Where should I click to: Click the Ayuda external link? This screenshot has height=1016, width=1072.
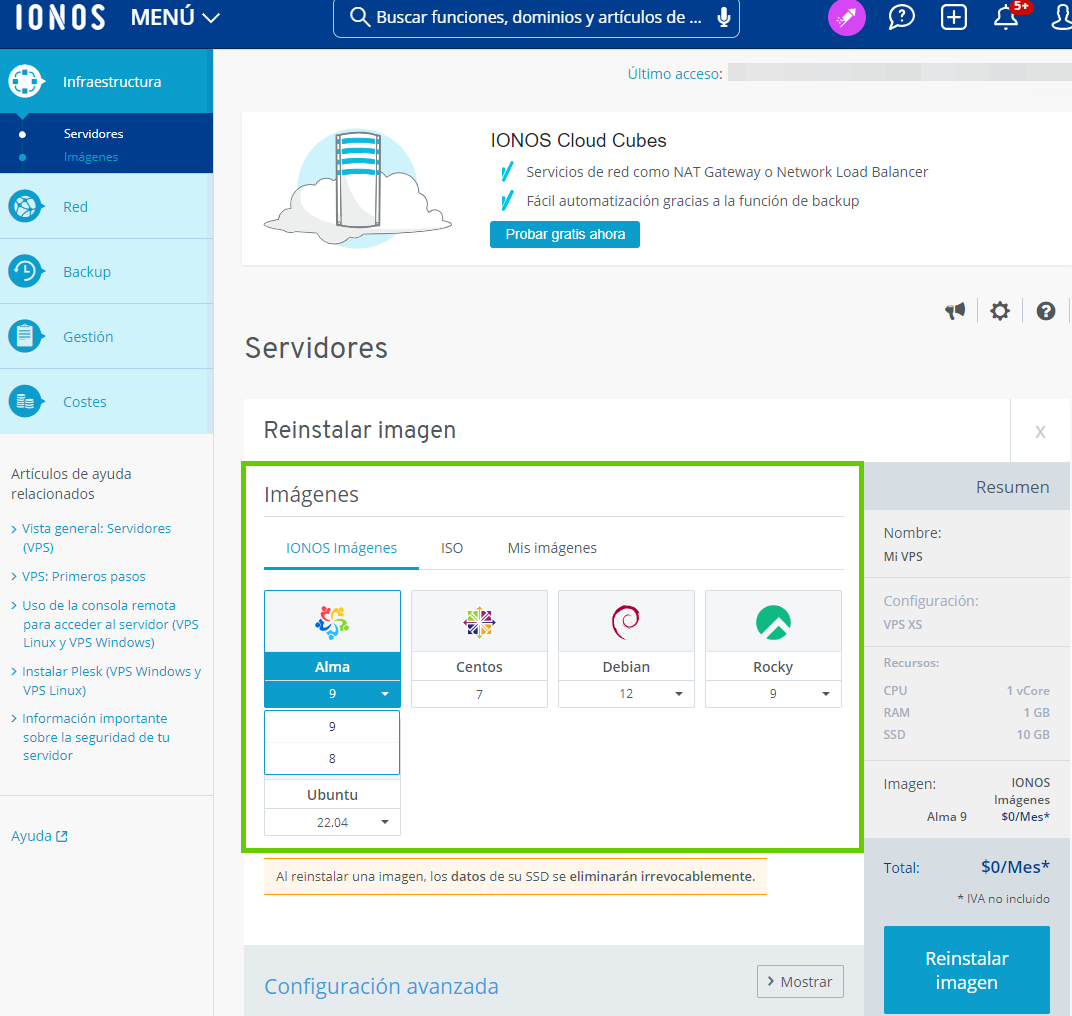[x=39, y=836]
